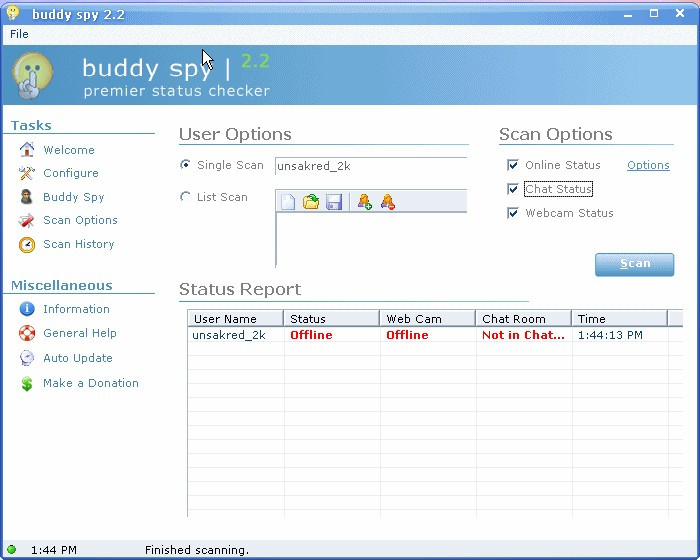Click the save list floppy icon
This screenshot has height=560, width=700.
point(334,202)
